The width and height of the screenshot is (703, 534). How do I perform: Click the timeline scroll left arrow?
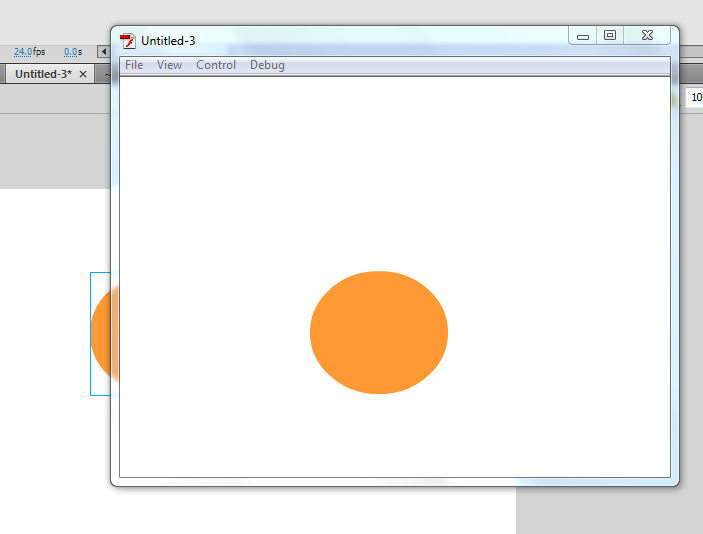(x=104, y=52)
